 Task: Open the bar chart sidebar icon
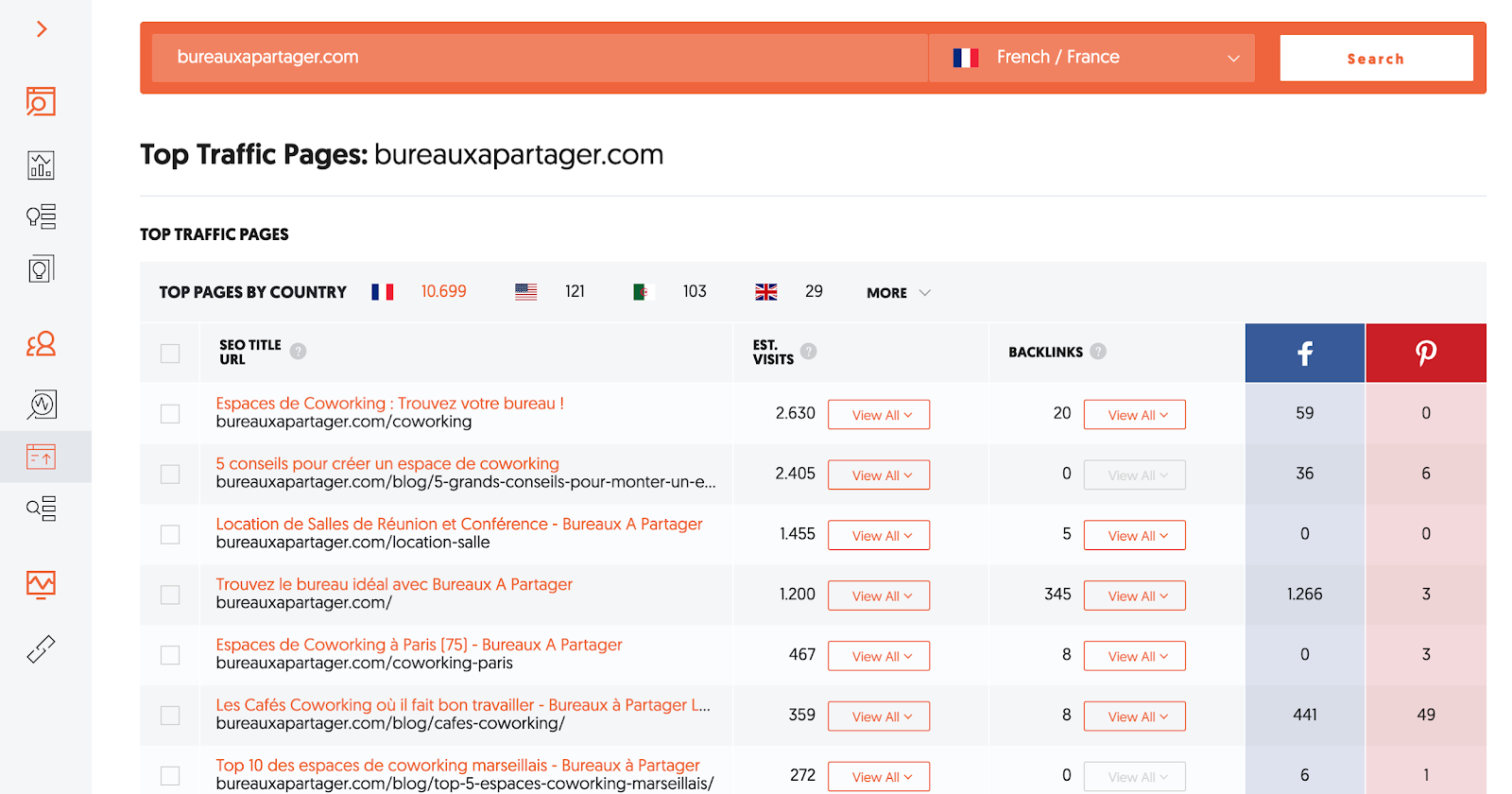tap(41, 165)
